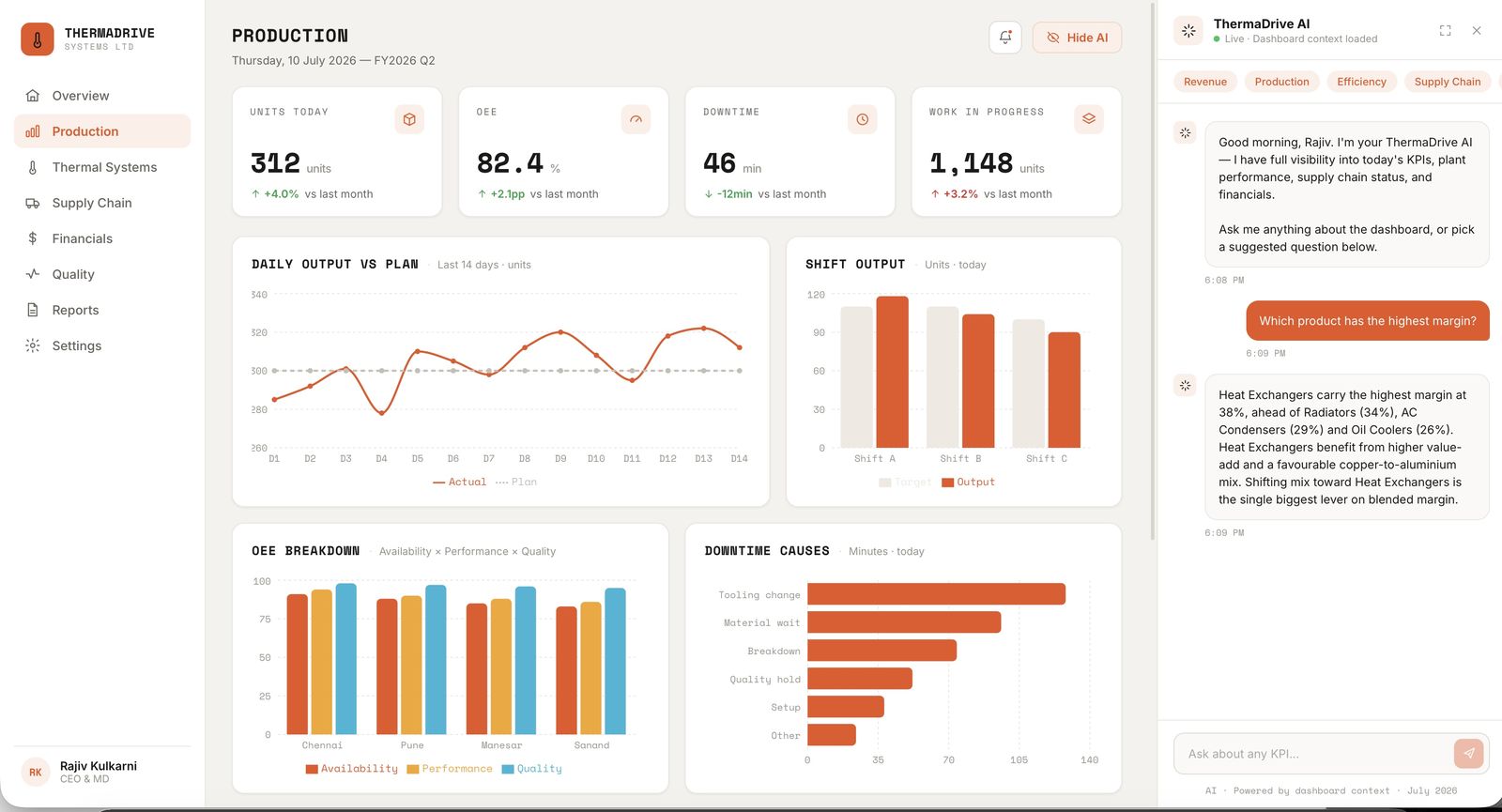The height and width of the screenshot is (812, 1502).
Task: Toggle the Actual series in legend
Action: pos(460,482)
